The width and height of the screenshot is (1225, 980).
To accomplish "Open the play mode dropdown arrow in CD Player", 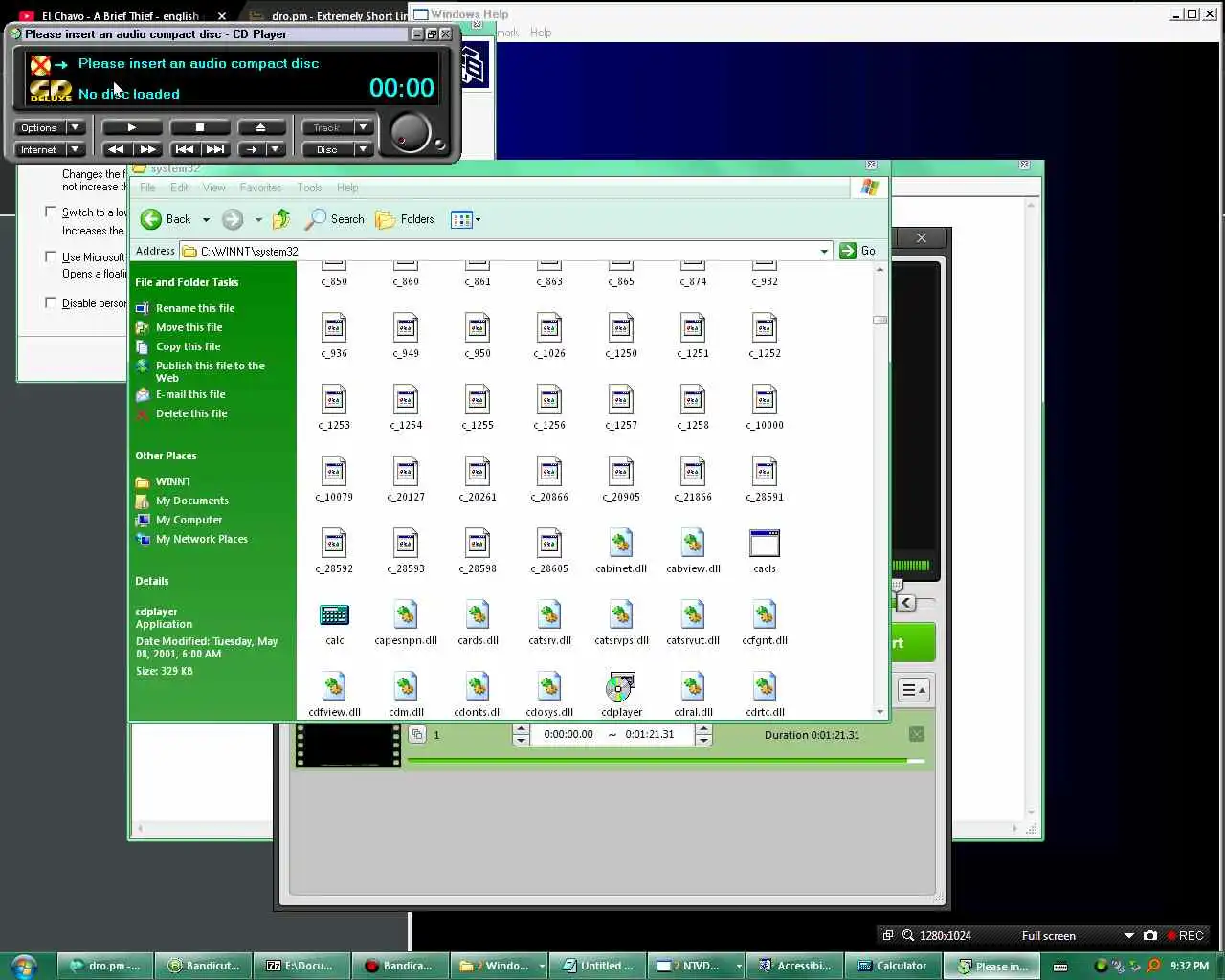I will point(276,149).
